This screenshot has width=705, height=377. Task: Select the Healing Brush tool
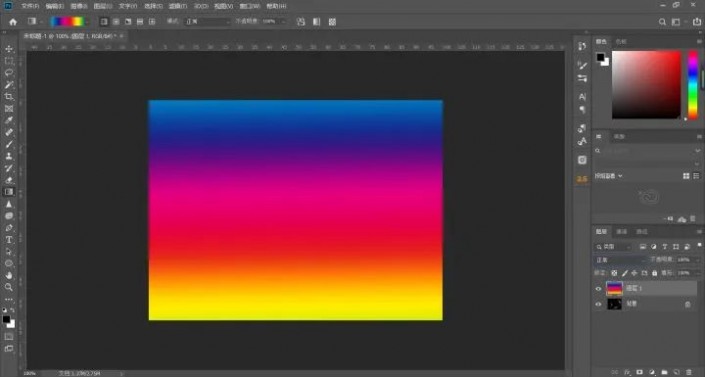(9, 132)
